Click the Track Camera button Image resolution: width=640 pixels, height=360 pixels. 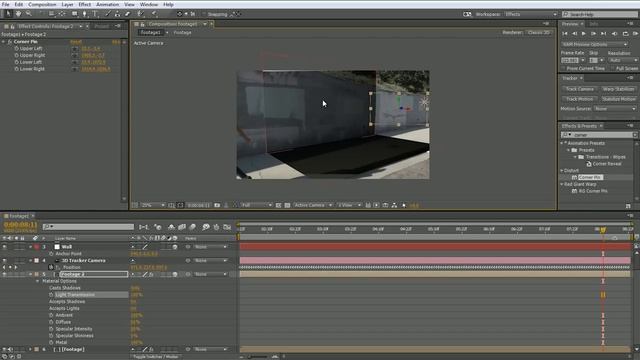(x=580, y=89)
